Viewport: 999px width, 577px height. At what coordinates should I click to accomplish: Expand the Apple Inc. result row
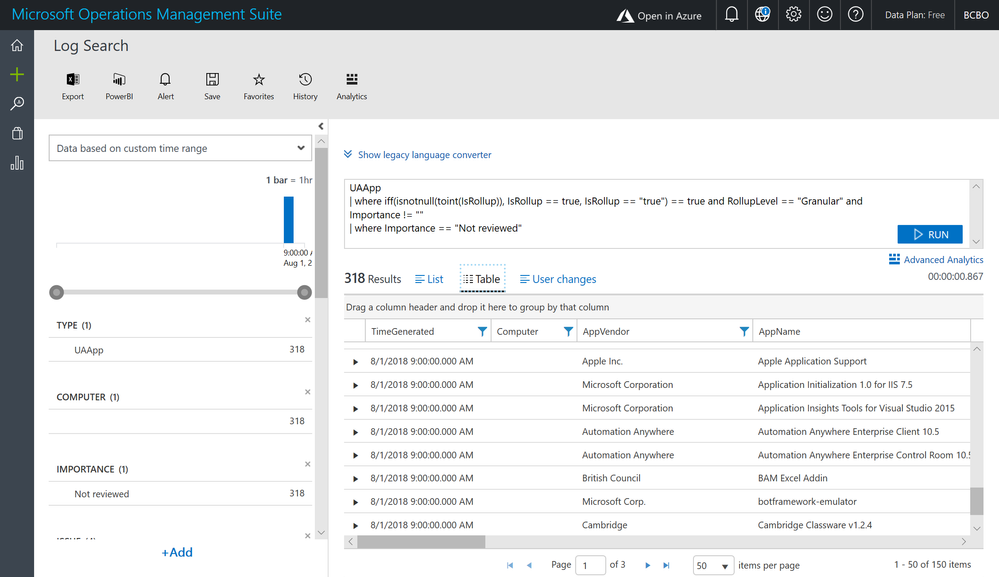tap(355, 362)
